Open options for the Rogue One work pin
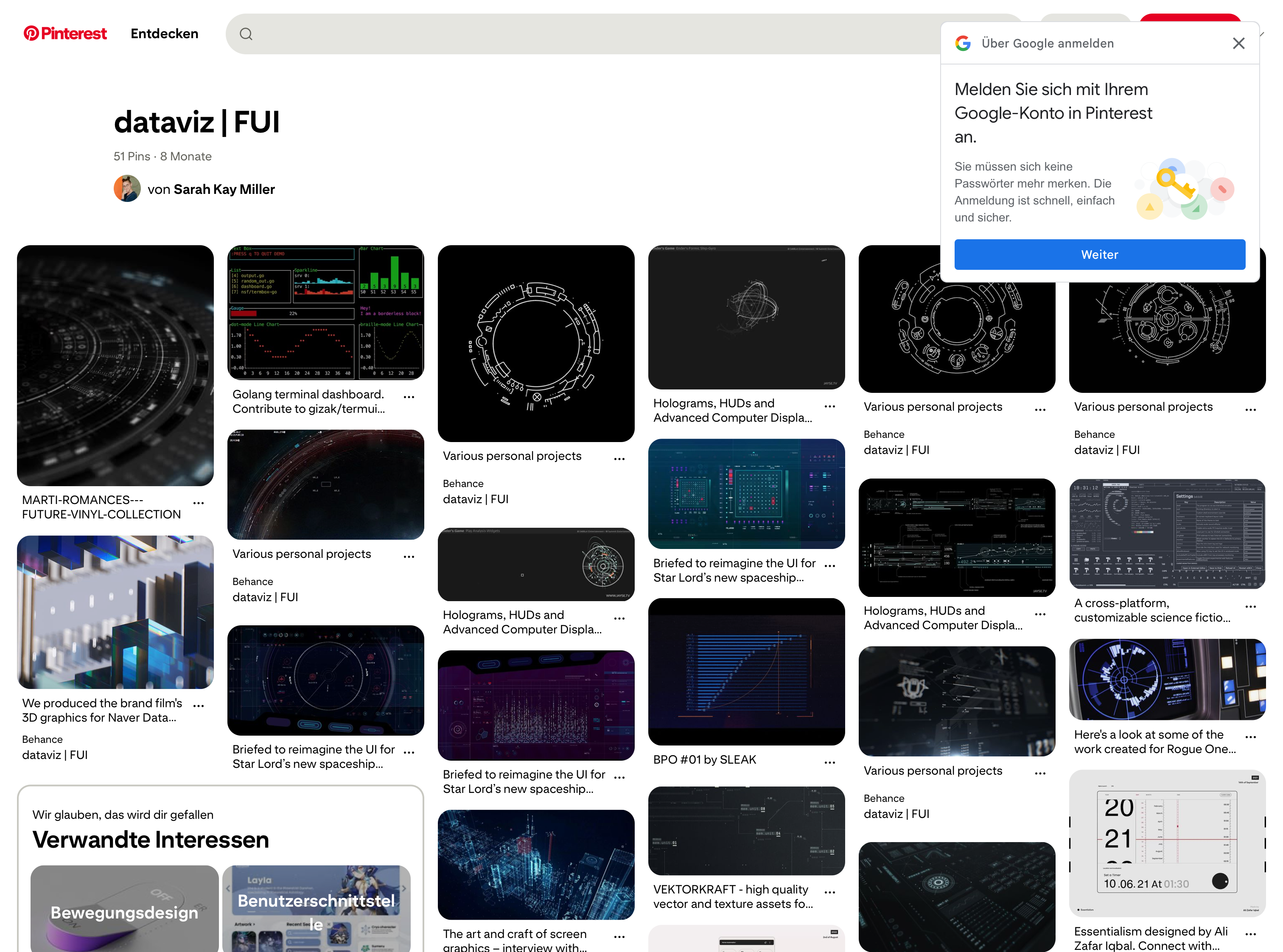 (x=1250, y=737)
